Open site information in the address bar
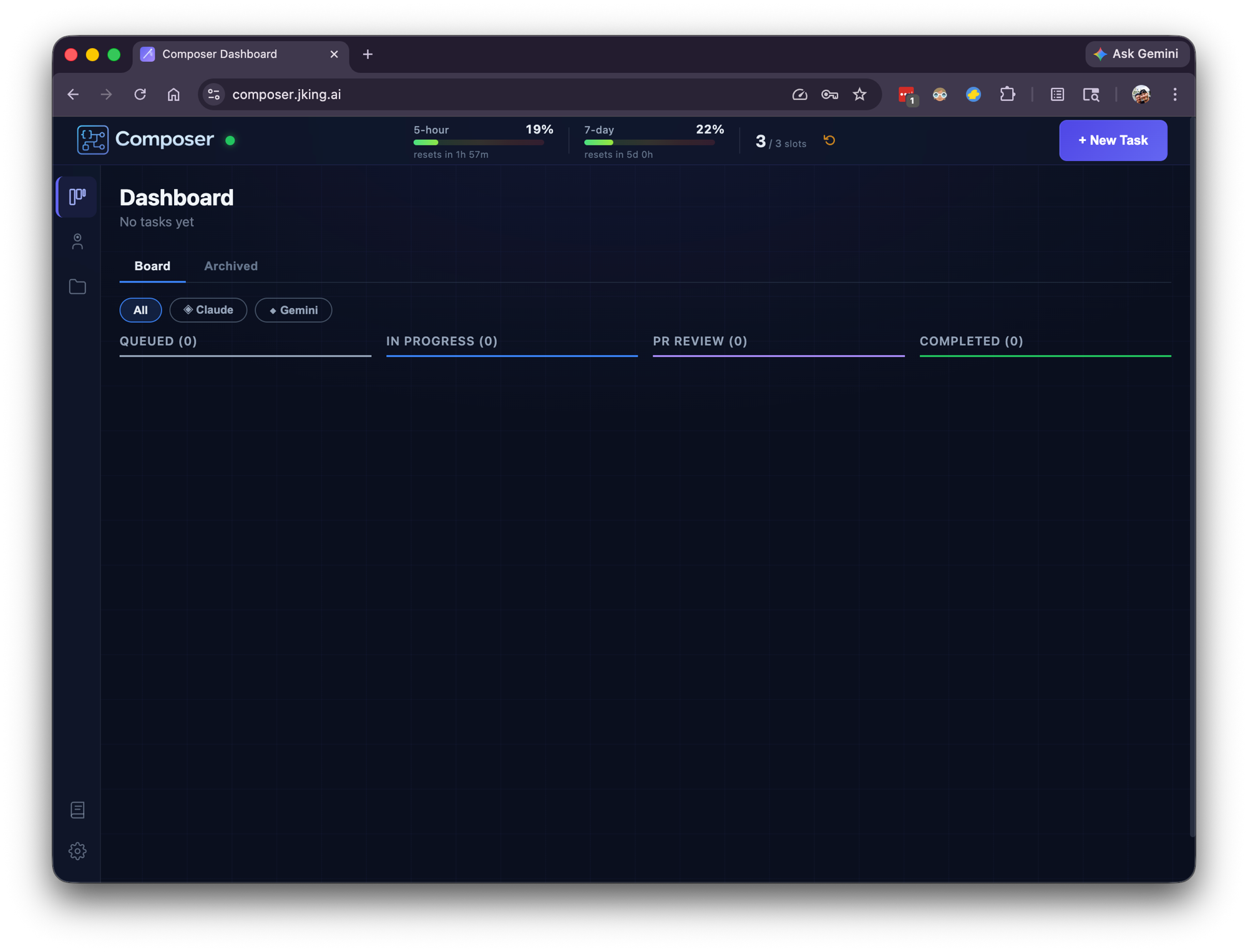 click(x=213, y=94)
